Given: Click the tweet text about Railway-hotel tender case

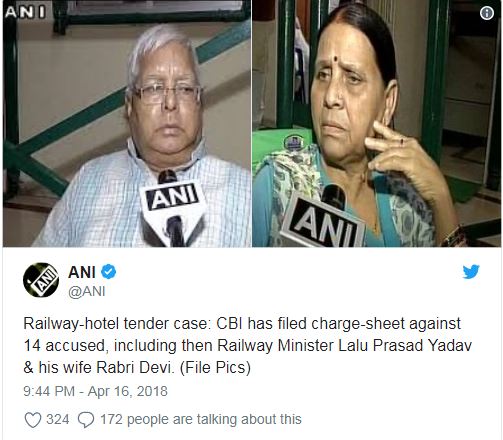Looking at the screenshot, I should [247, 346].
